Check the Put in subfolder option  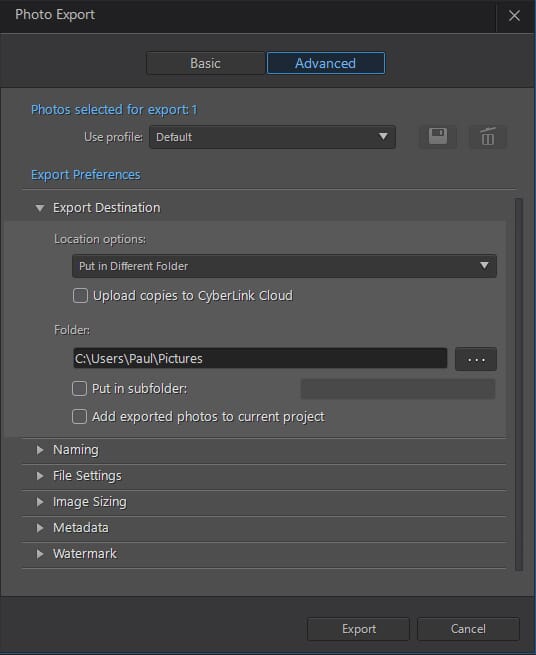coord(79,388)
